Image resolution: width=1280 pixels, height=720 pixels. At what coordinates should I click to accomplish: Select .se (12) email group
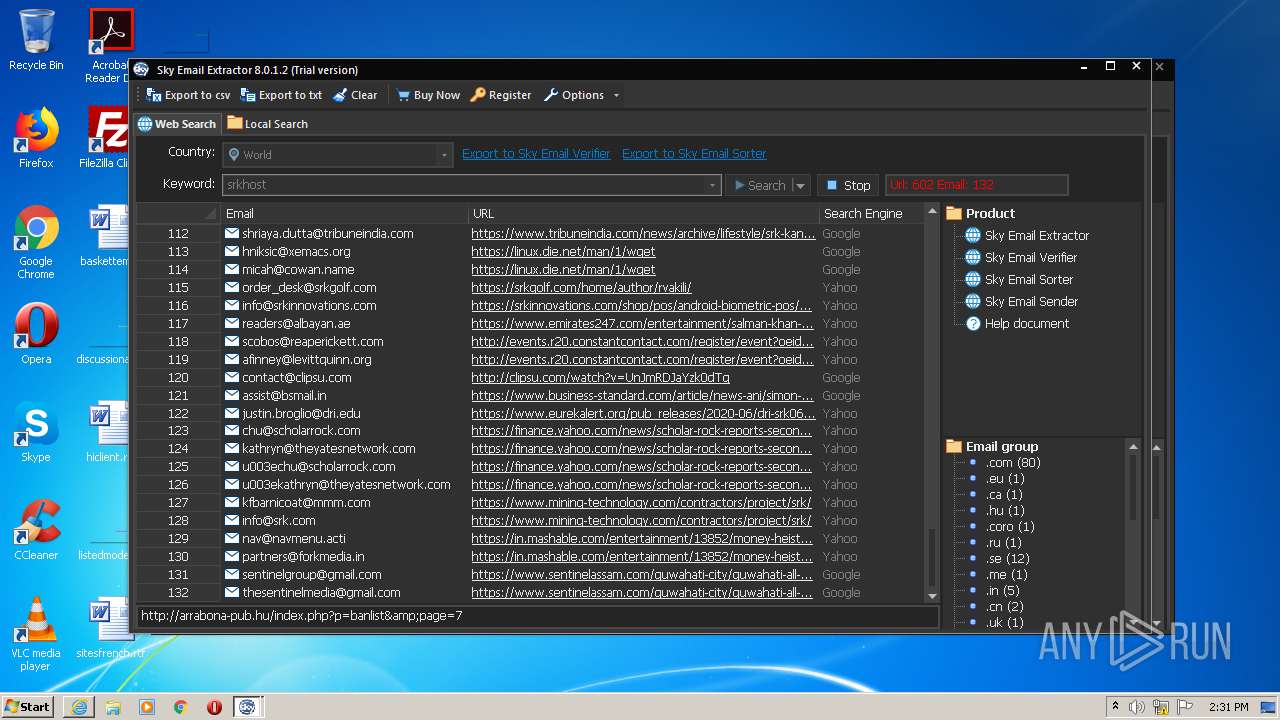(1008, 558)
